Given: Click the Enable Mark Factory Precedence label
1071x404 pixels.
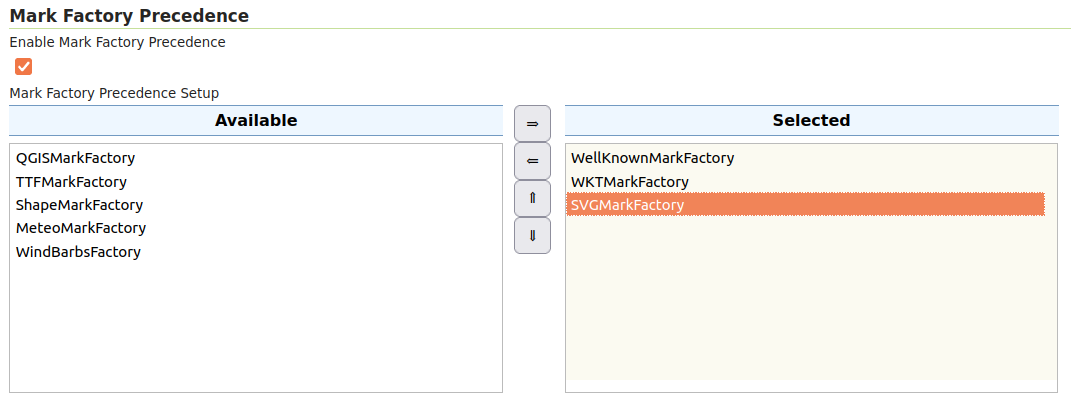Looking at the screenshot, I should 117,42.
